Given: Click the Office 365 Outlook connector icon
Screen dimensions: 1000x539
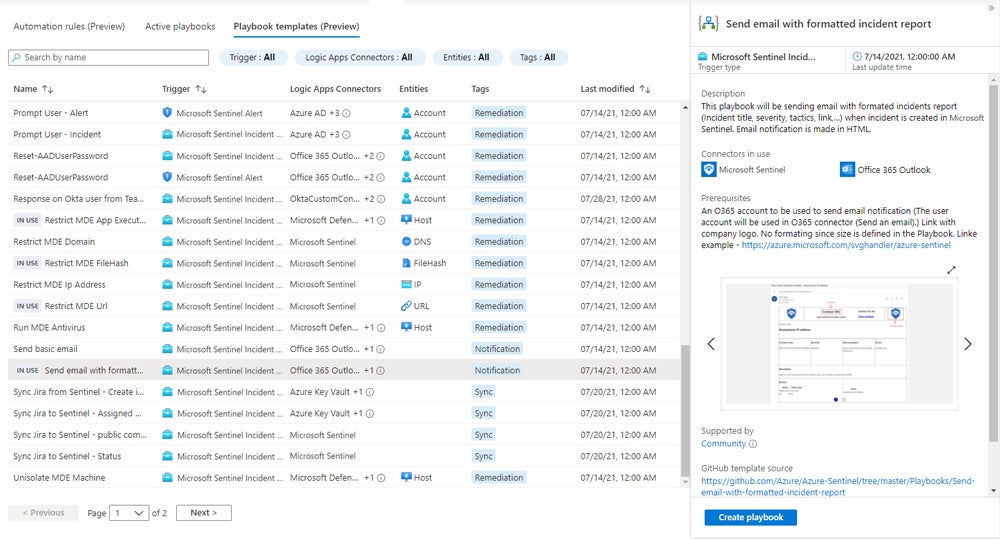Looking at the screenshot, I should [x=847, y=170].
